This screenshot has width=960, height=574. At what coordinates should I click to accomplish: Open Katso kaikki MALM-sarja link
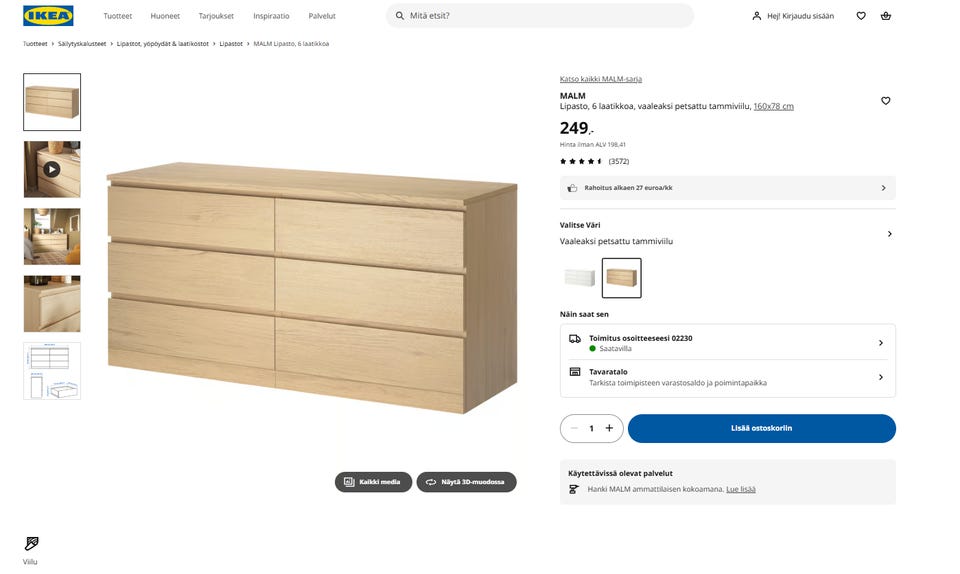[x=600, y=79]
